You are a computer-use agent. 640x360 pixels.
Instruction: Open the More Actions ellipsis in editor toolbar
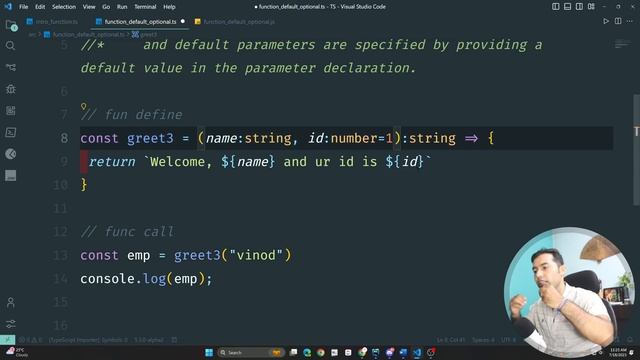pos(630,21)
